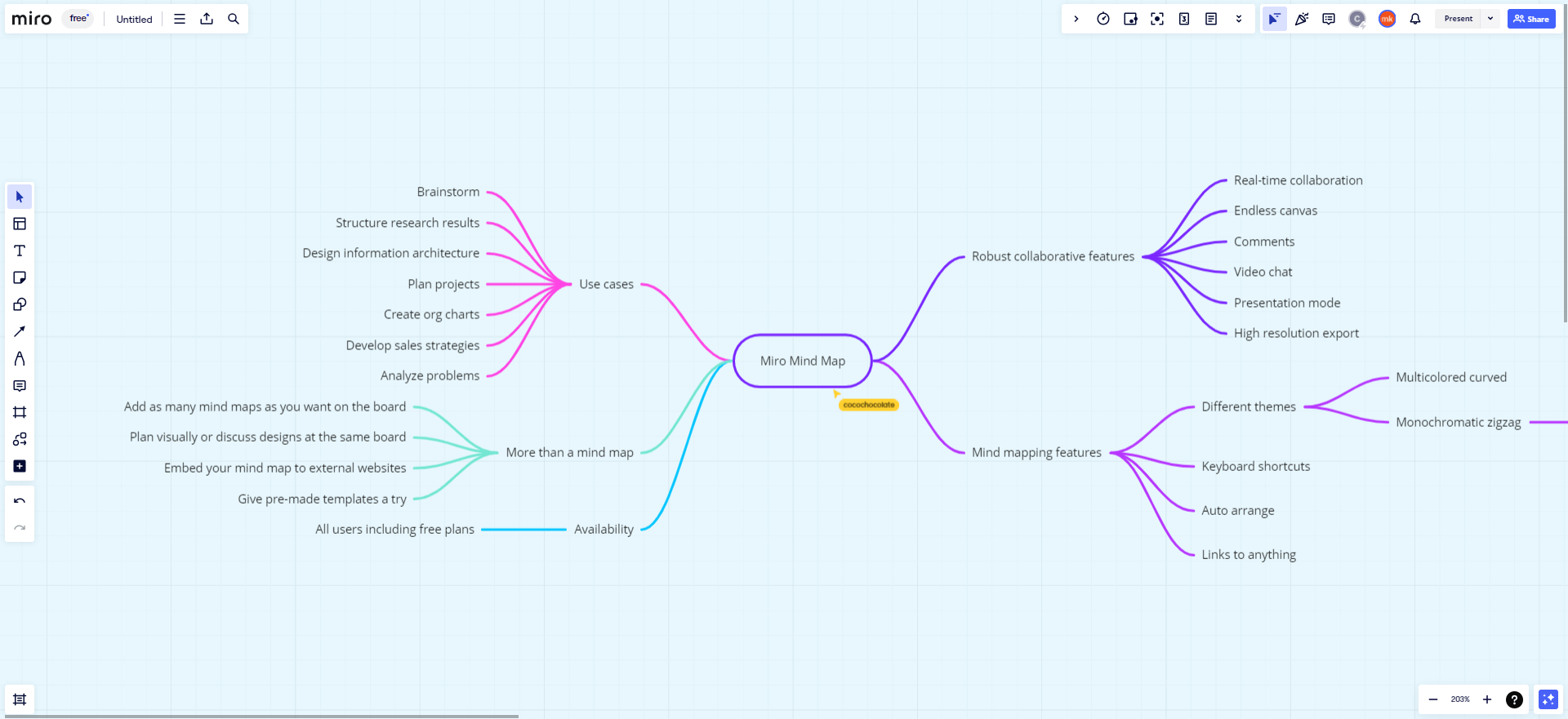This screenshot has height=719, width=1568.
Task: Click the free plan badge
Action: [x=78, y=19]
